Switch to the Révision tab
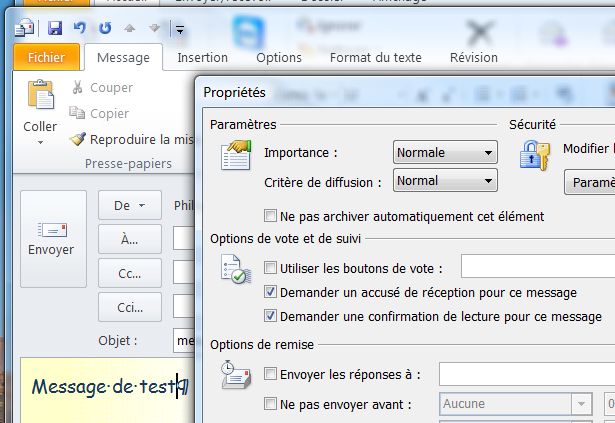Screen dimensions: 615x423 point(474,57)
